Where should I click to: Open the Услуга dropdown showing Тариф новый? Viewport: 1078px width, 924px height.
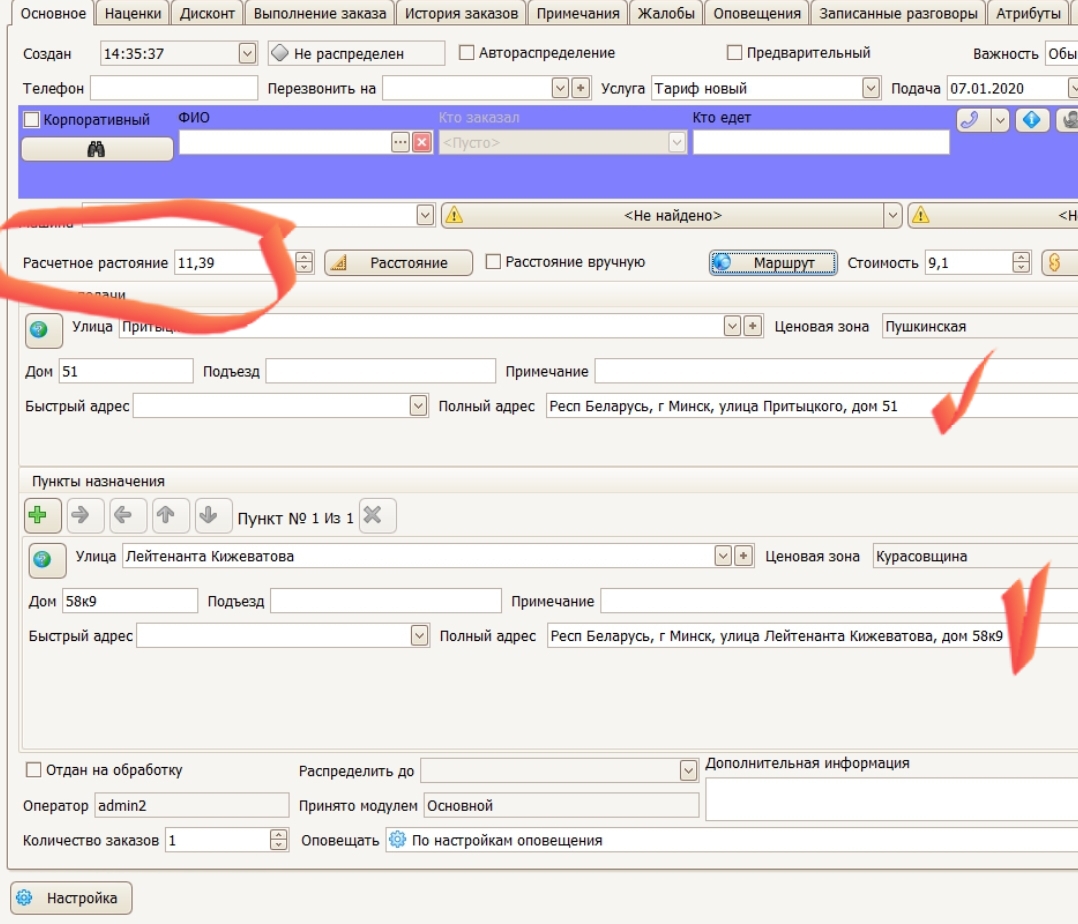tap(870, 89)
